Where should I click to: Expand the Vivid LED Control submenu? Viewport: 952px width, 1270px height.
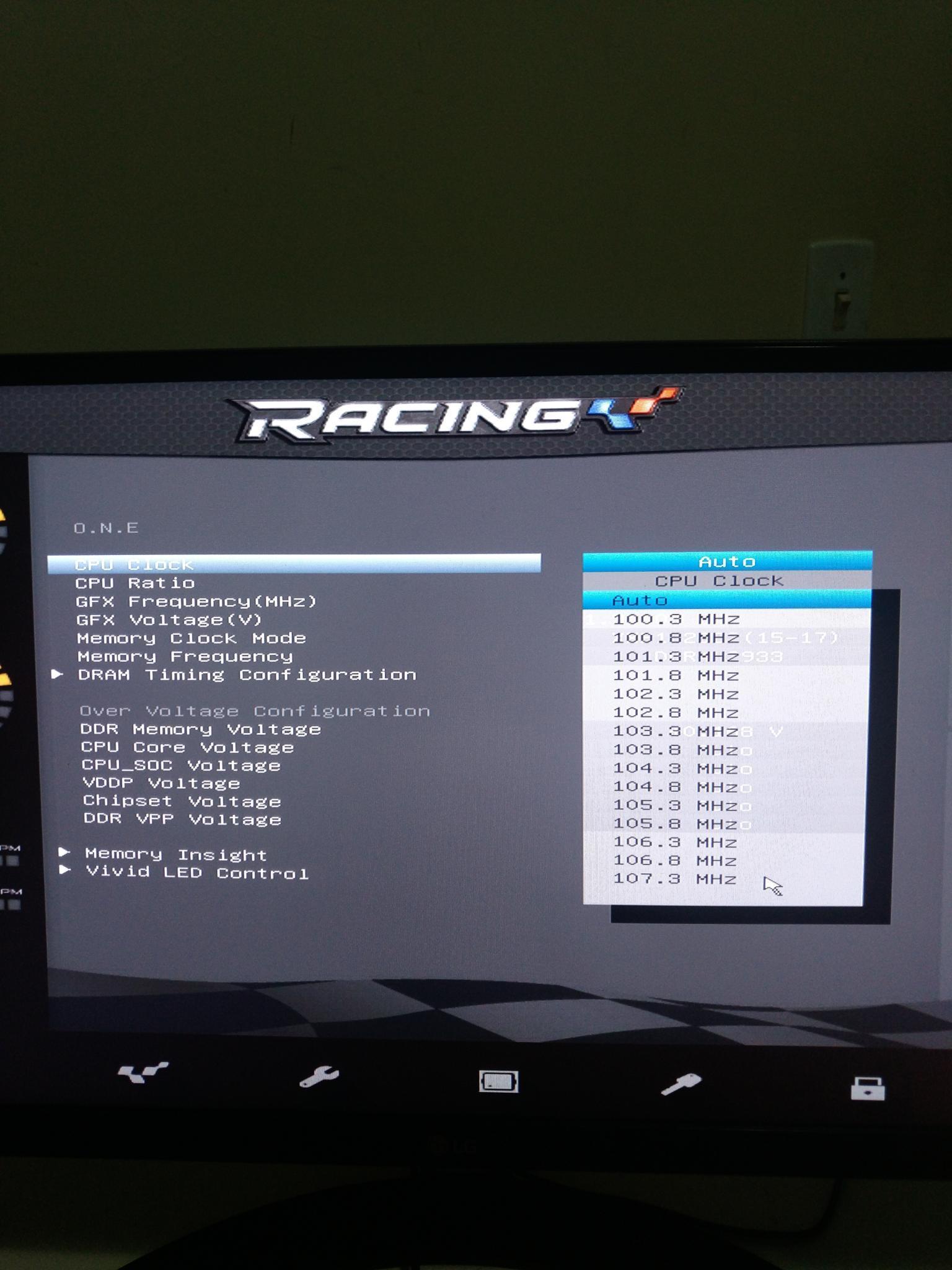point(197,873)
